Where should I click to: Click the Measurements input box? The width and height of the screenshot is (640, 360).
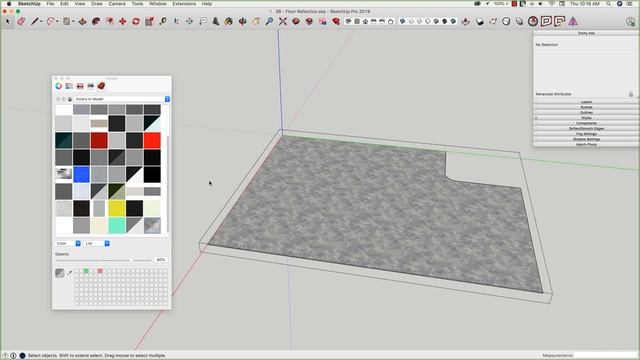point(605,355)
